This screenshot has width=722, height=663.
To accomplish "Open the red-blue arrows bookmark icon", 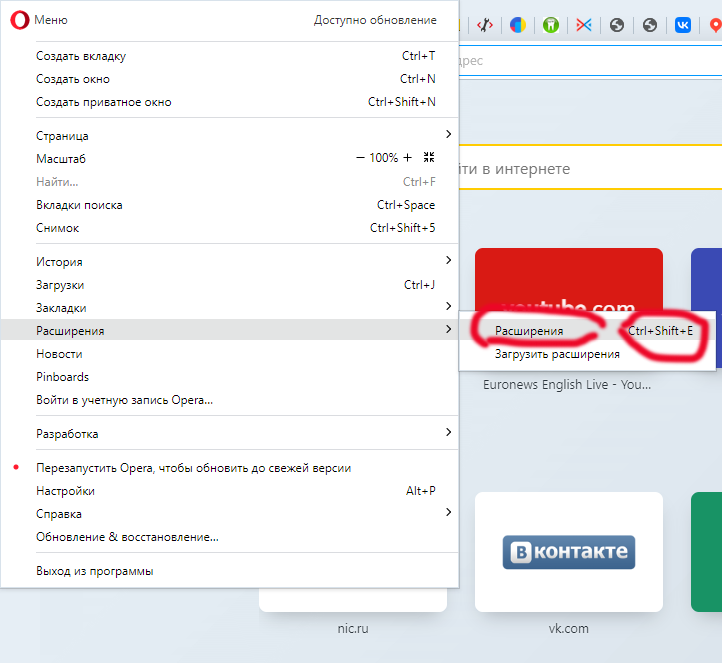I will (x=583, y=25).
